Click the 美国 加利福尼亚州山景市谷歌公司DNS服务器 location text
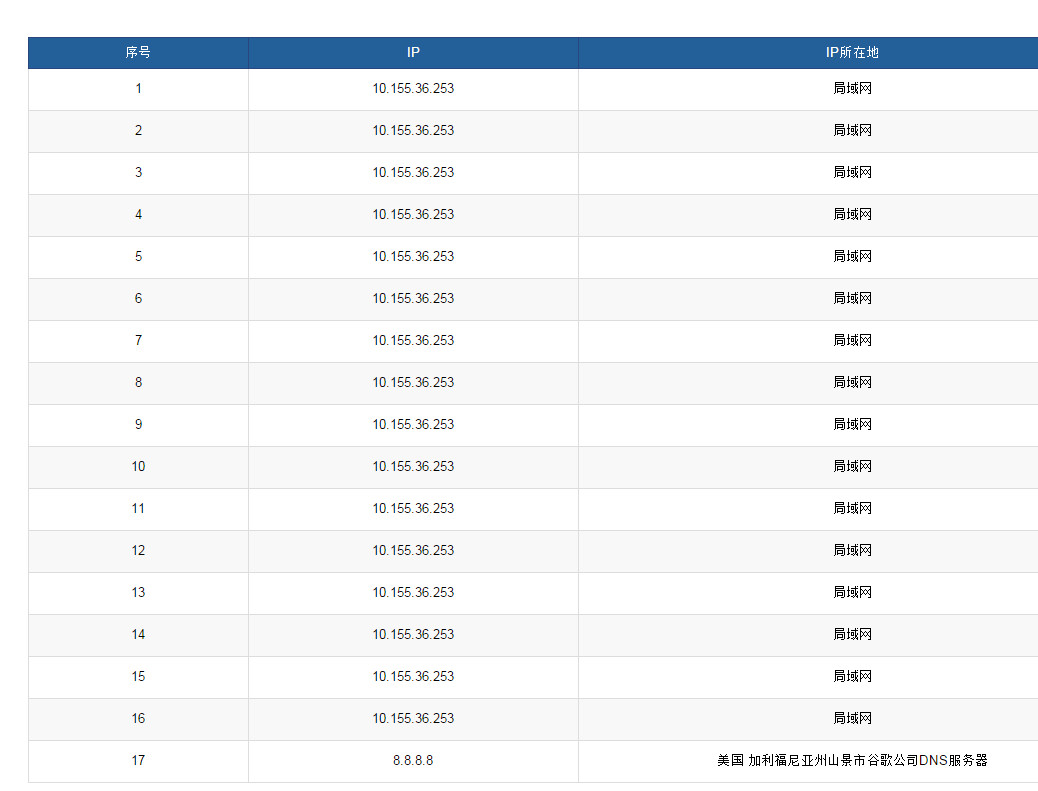This screenshot has width=1038, height=791. (852, 760)
